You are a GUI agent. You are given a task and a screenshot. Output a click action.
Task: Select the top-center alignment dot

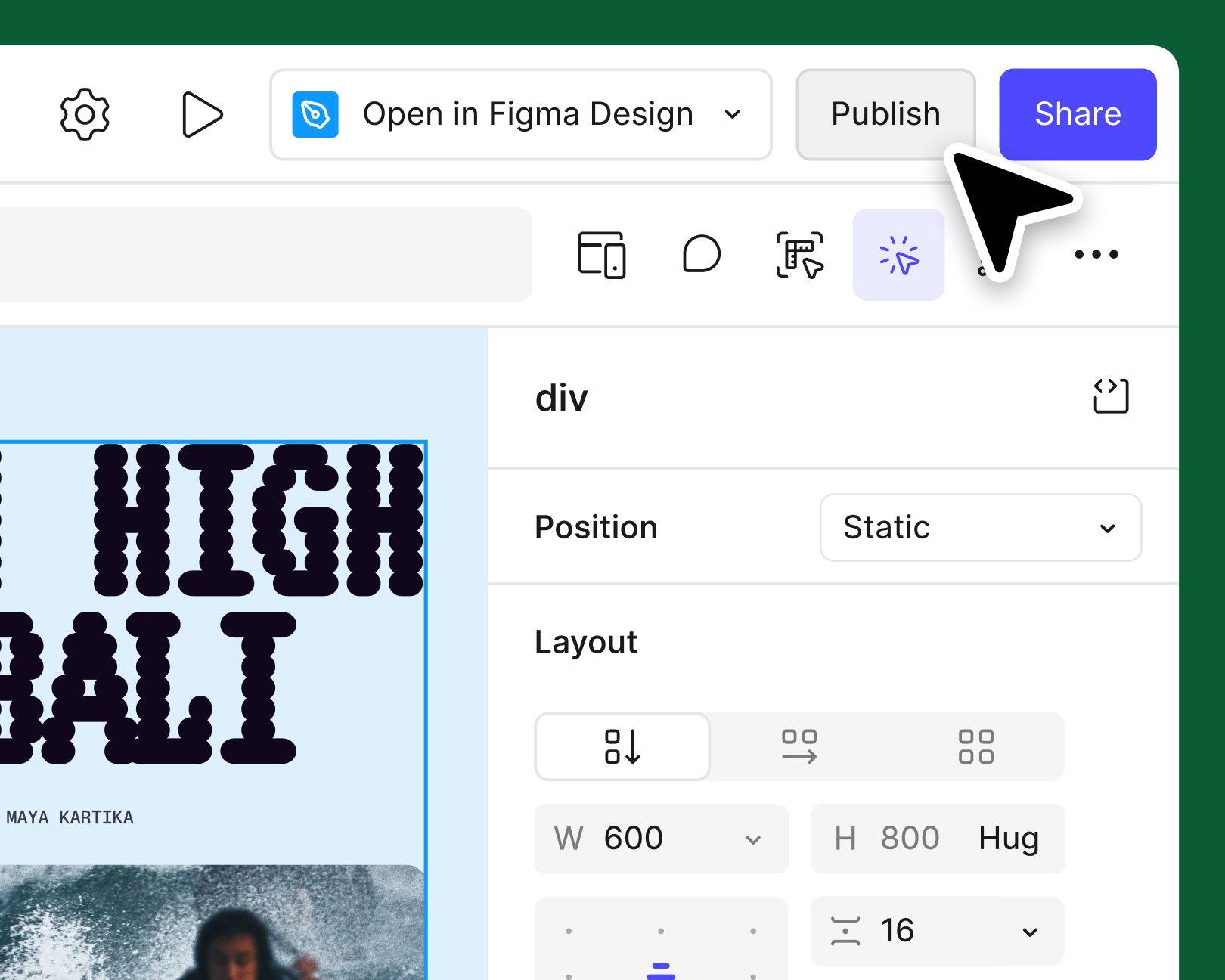661,931
